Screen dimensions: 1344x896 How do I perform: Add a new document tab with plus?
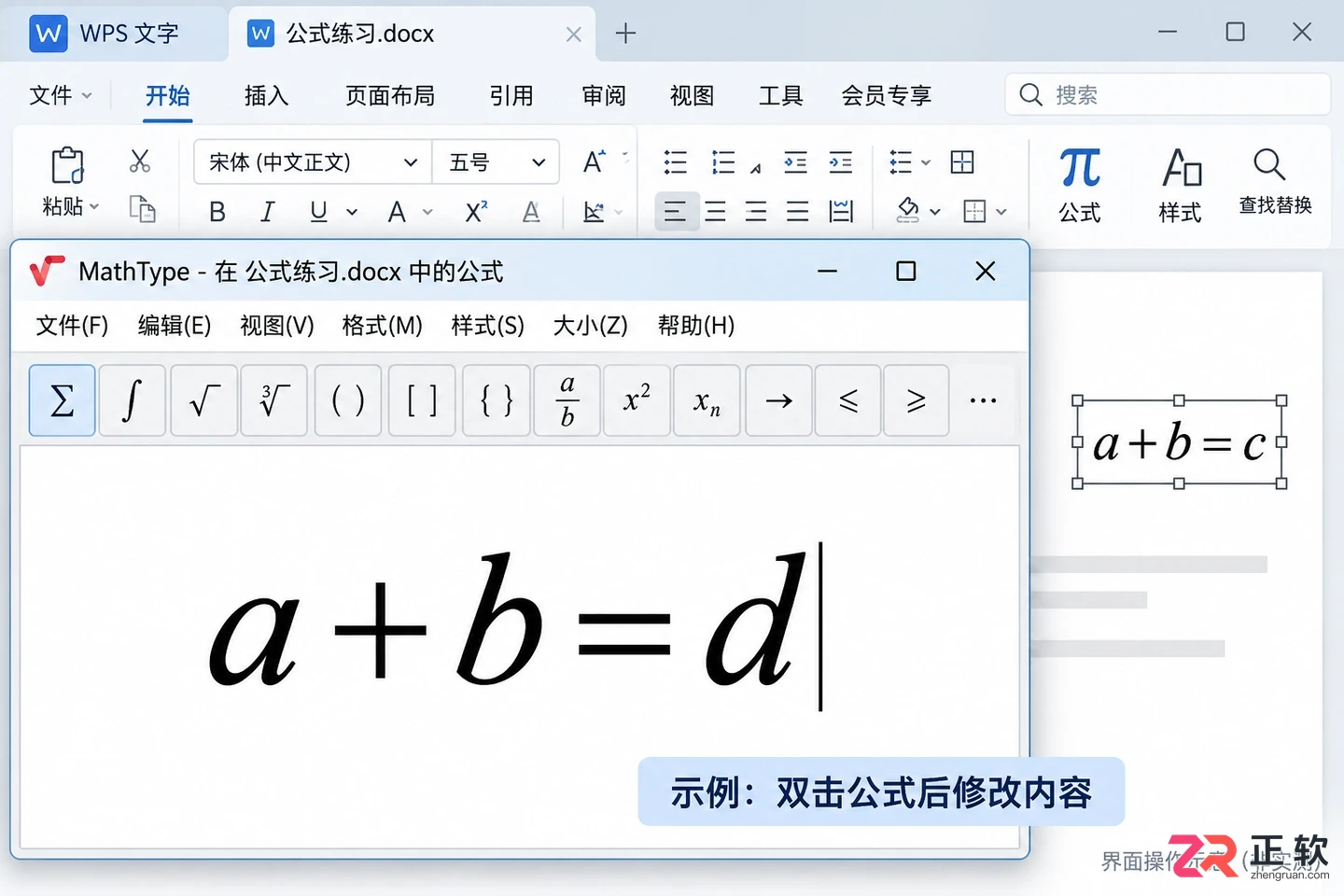(x=625, y=34)
